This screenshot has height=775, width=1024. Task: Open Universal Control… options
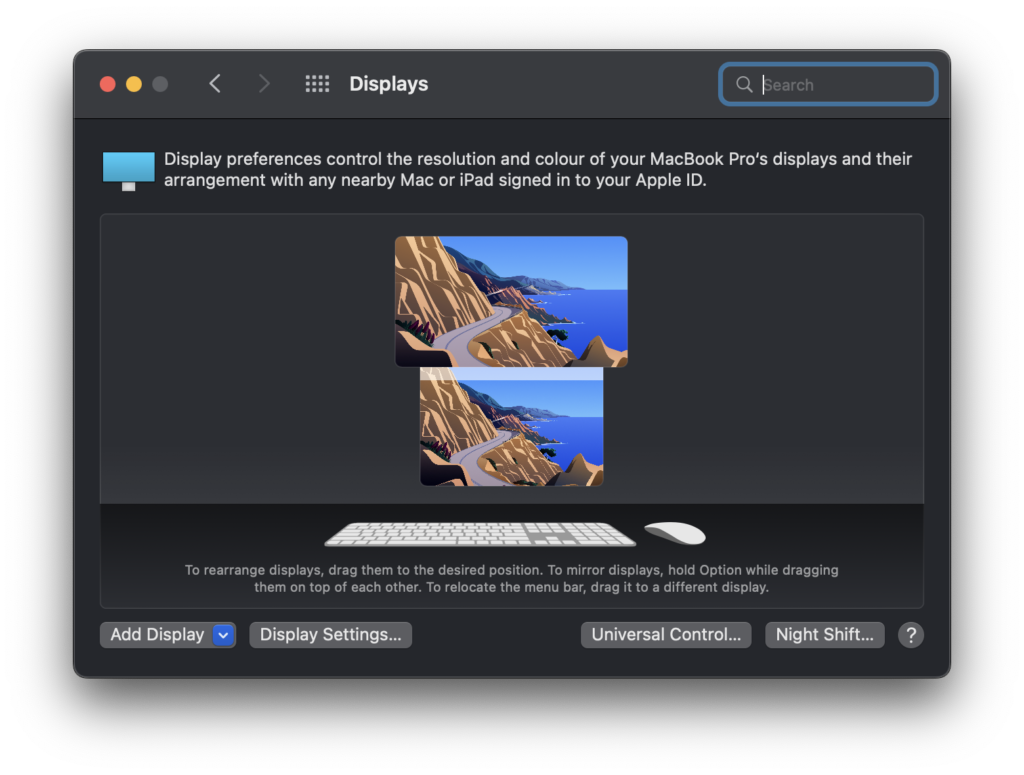666,635
